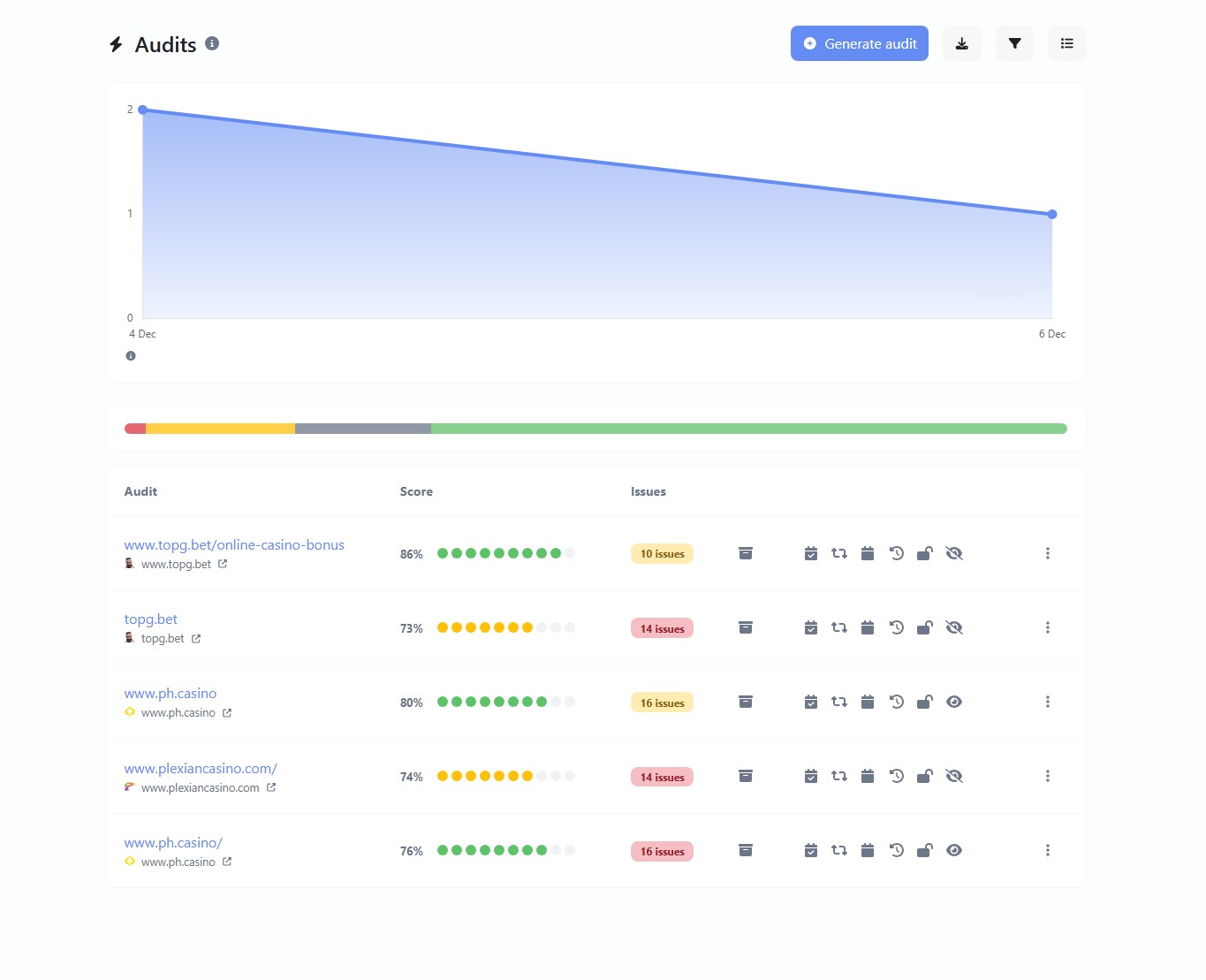View audit history for topg.bet

coord(896,627)
